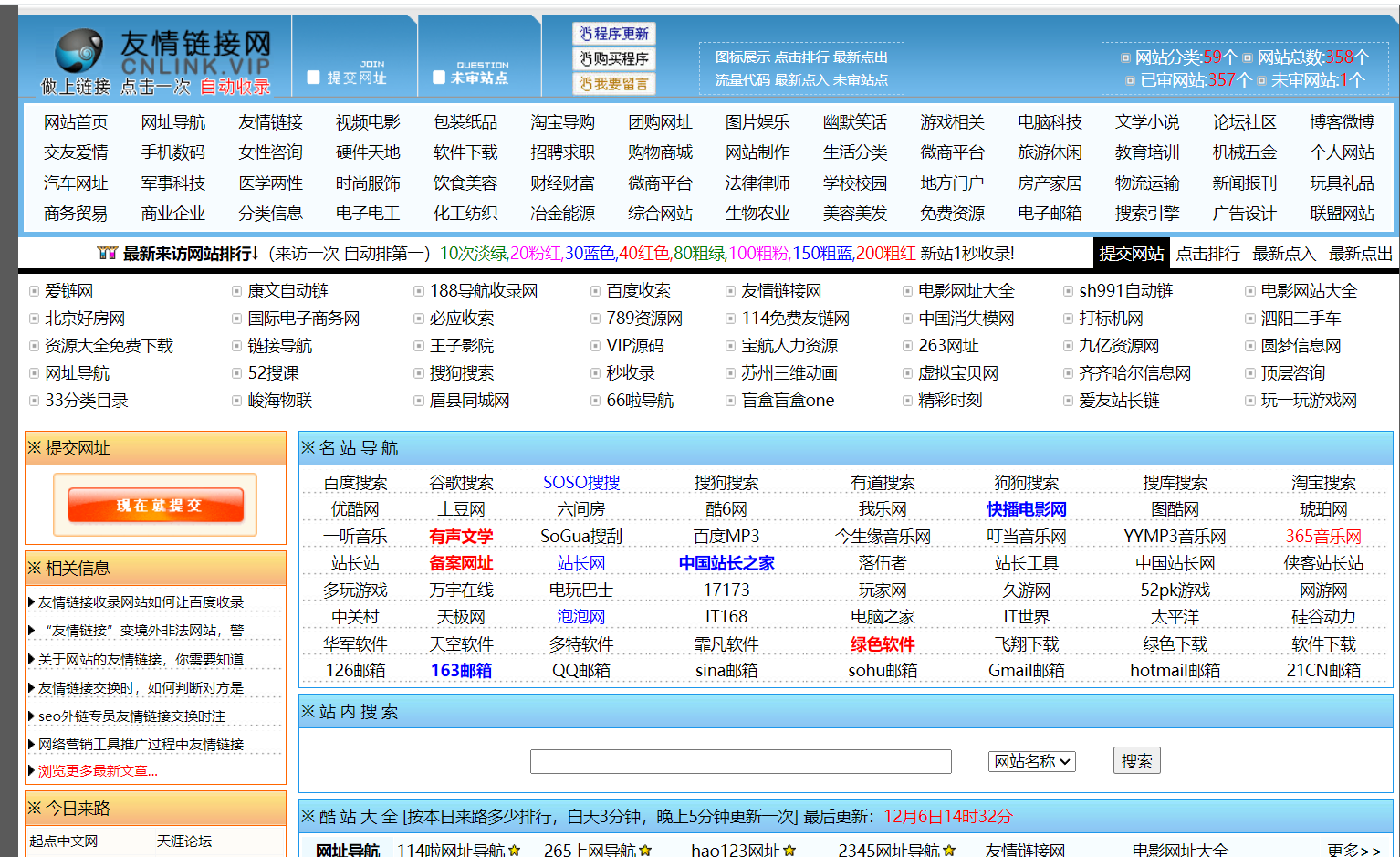This screenshot has height=857, width=1400.
Task: Click the star icon after 2345网址导航
Action: tap(949, 850)
